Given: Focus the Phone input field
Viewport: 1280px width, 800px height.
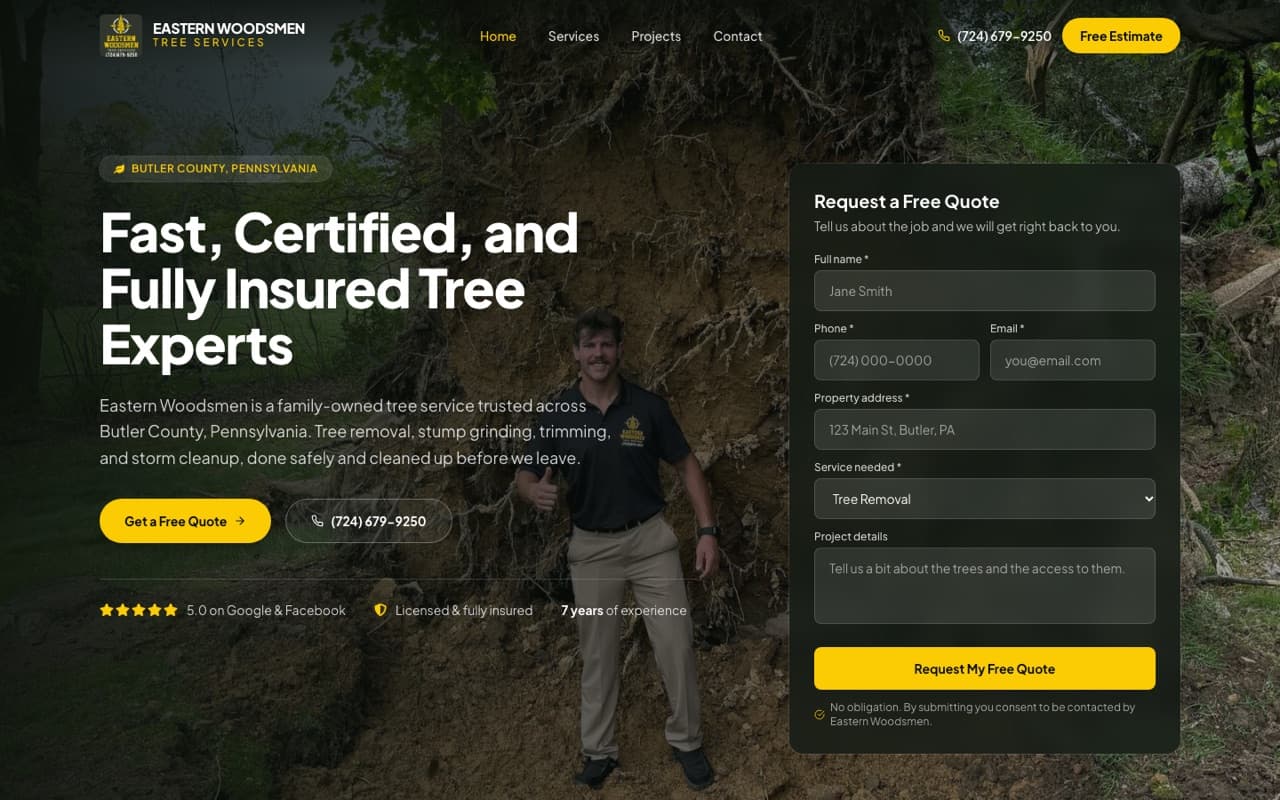Looking at the screenshot, I should [897, 360].
